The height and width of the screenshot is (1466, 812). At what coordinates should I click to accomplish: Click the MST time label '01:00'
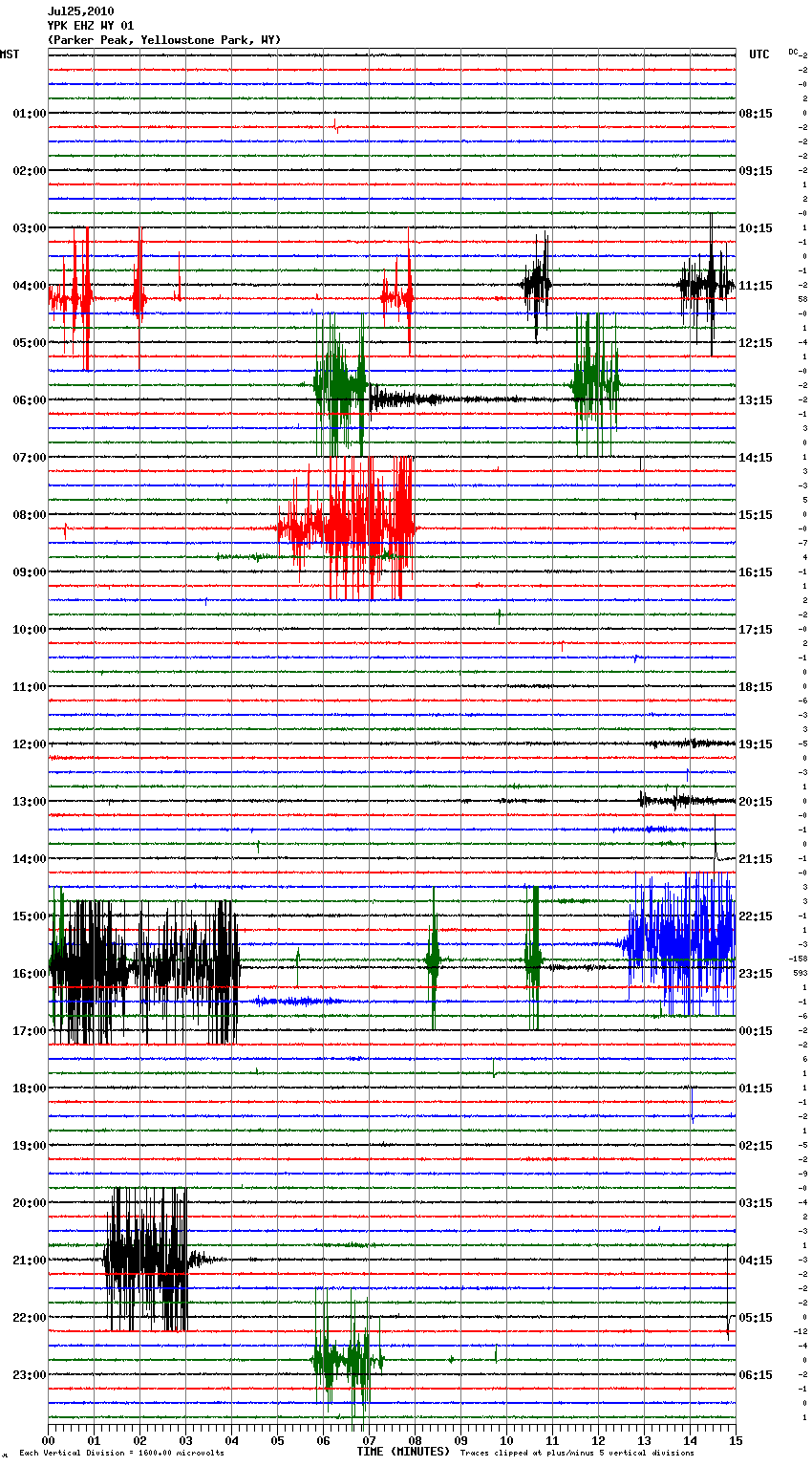[x=29, y=114]
